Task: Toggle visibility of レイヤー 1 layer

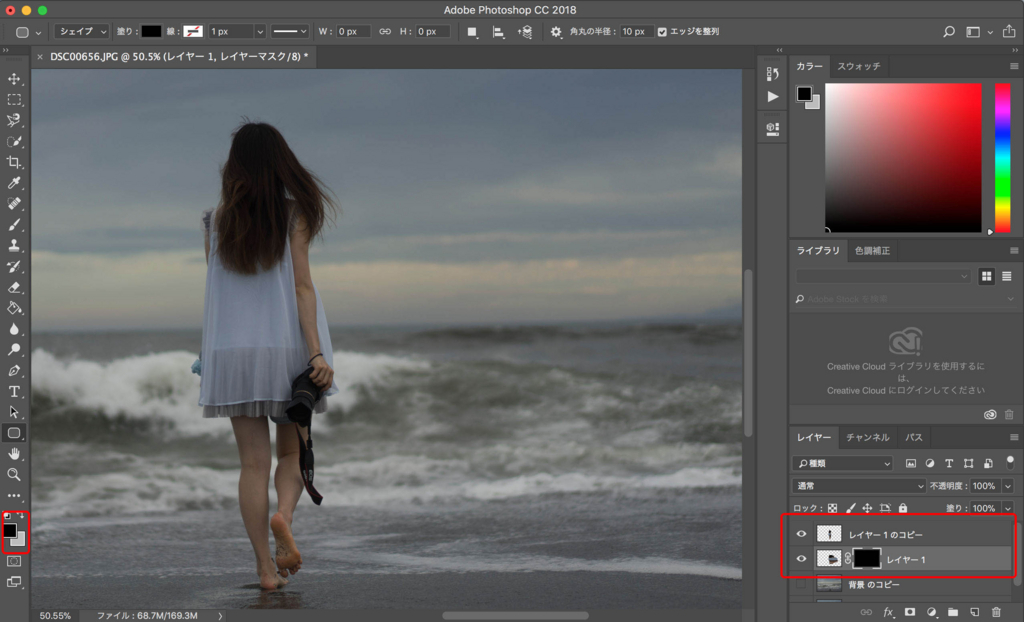Action: click(801, 559)
